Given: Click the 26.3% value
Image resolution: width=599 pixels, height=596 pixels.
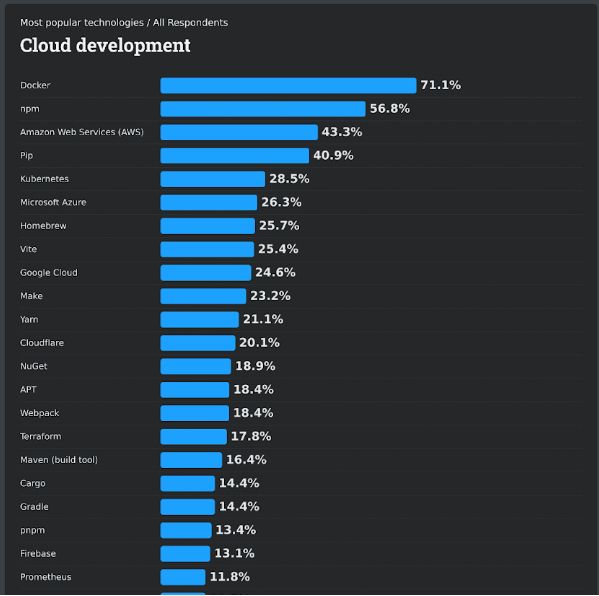Looking at the screenshot, I should pos(281,202).
